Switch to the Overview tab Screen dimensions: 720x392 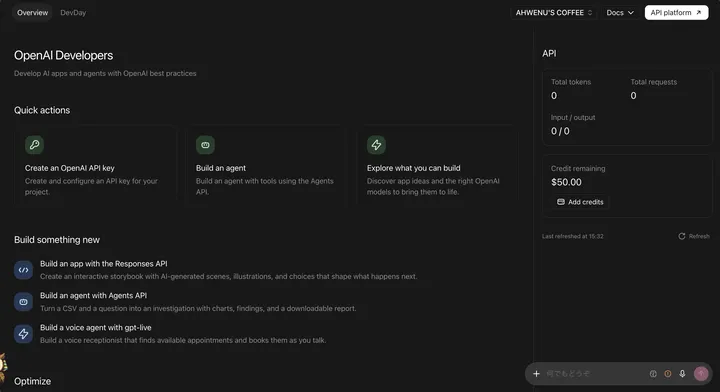pos(33,12)
